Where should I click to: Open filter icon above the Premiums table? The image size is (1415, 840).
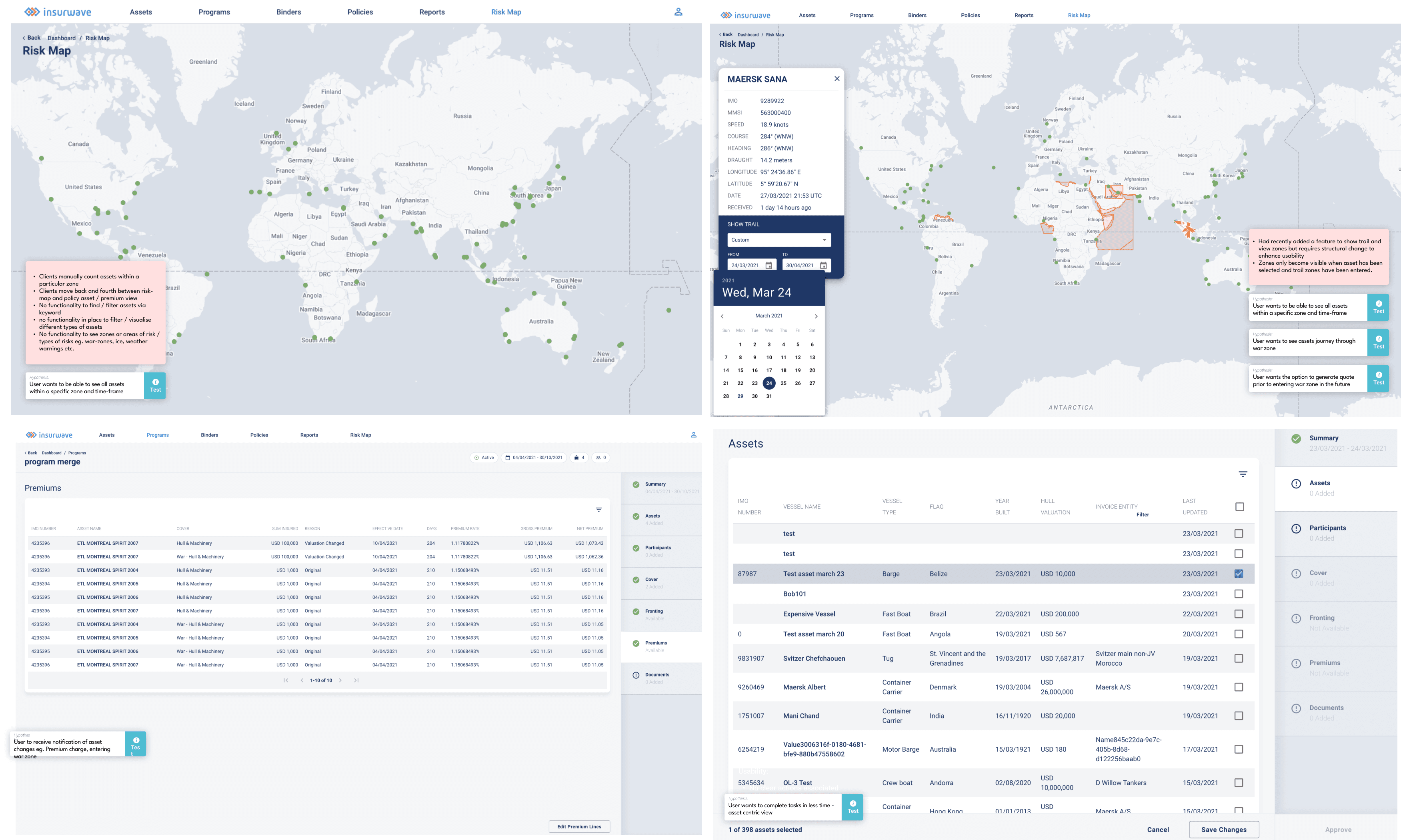point(598,510)
